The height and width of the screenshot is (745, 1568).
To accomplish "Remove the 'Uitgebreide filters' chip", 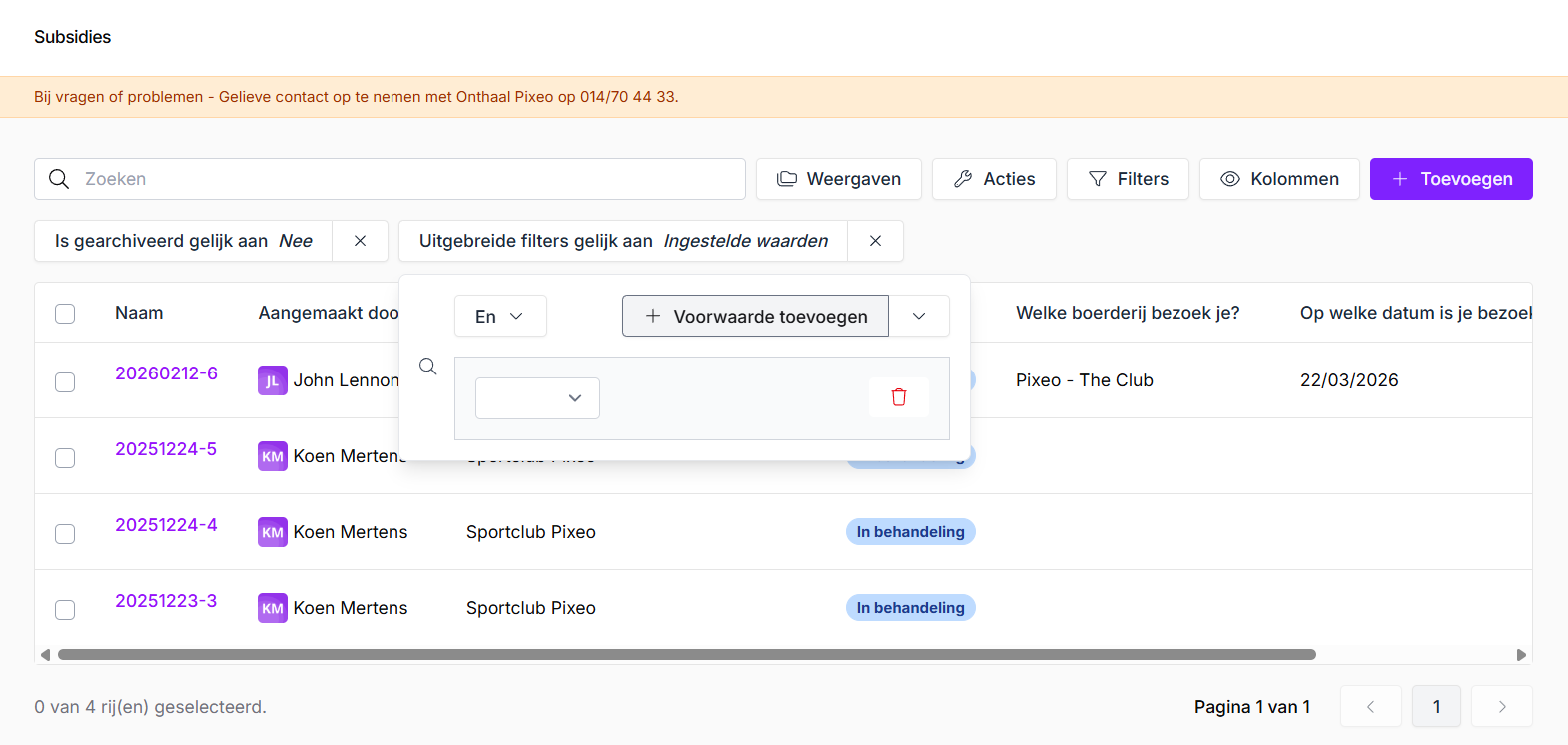I will tap(875, 241).
